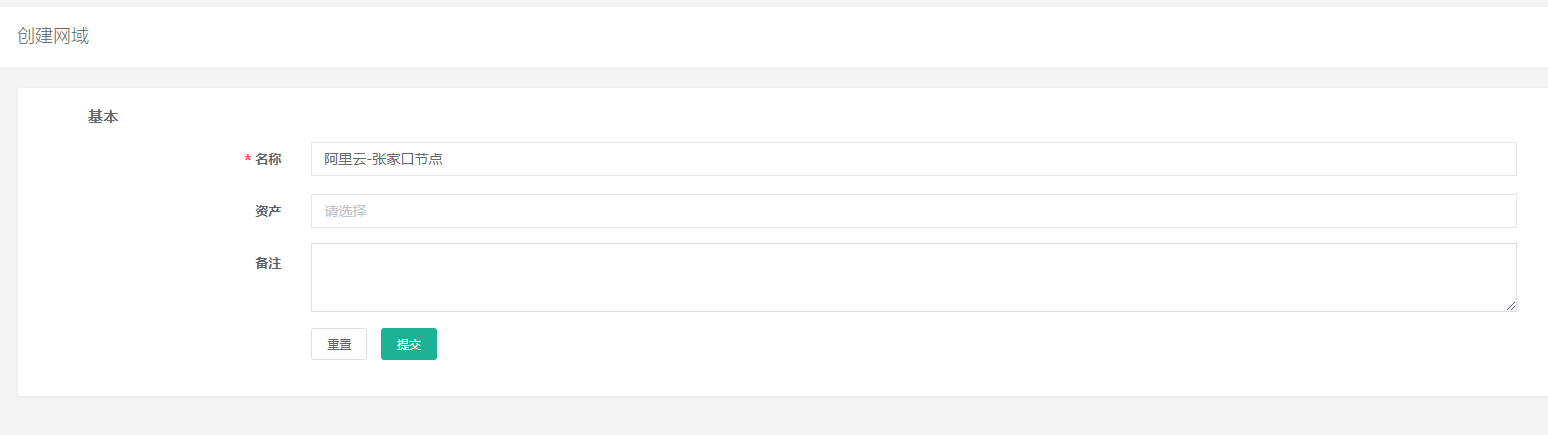Viewport: 1548px width, 435px height.
Task: Click the 备注 textarea resize handle
Action: coord(1511,306)
